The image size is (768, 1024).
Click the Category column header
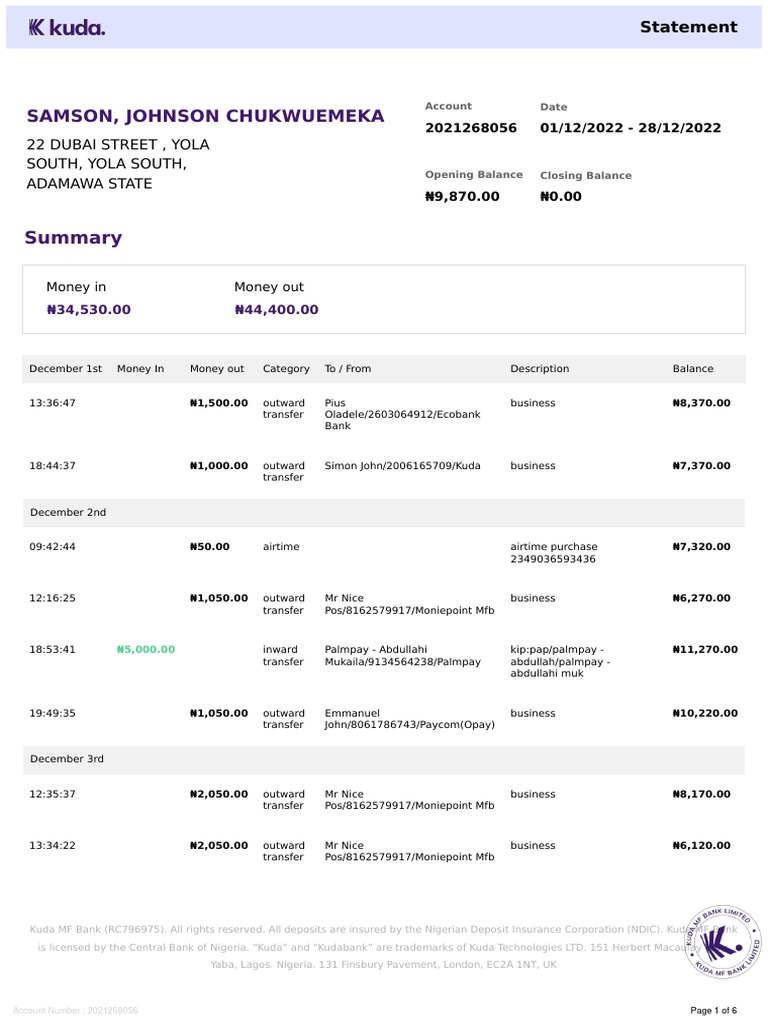(x=286, y=369)
